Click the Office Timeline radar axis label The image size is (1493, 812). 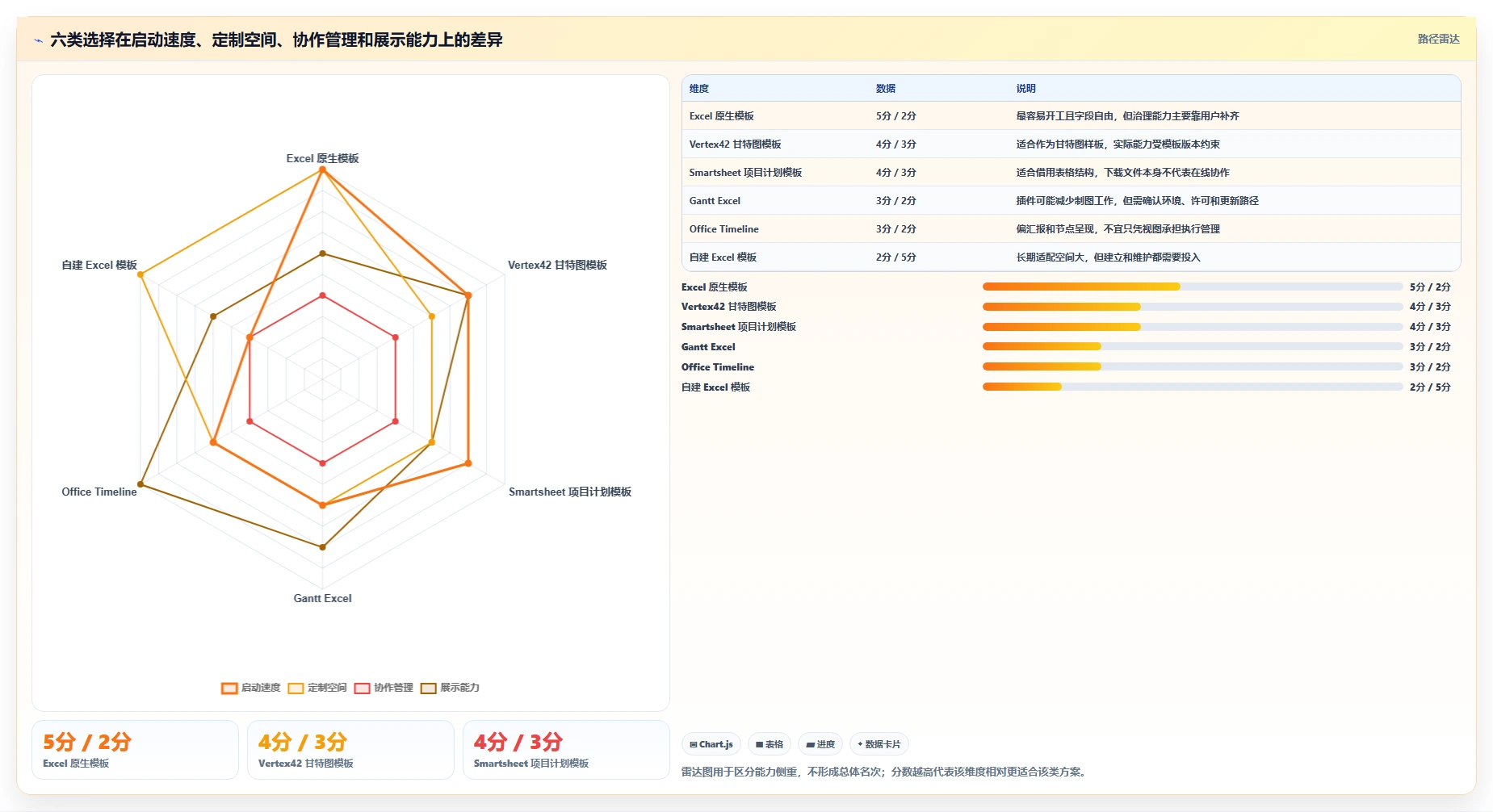(x=99, y=492)
